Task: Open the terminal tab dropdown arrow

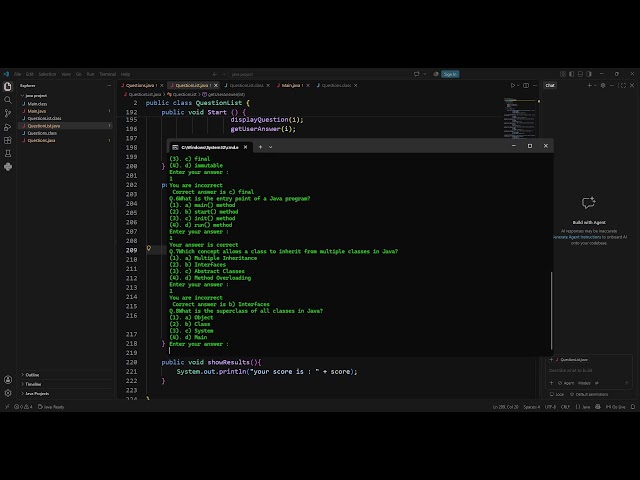Action: pyautogui.click(x=270, y=147)
